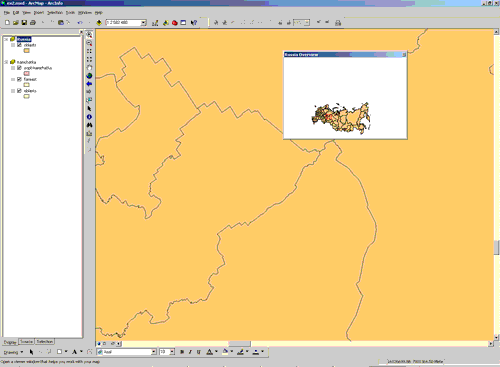Switch to the Source tab
The height and width of the screenshot is (367, 500).
26,342
